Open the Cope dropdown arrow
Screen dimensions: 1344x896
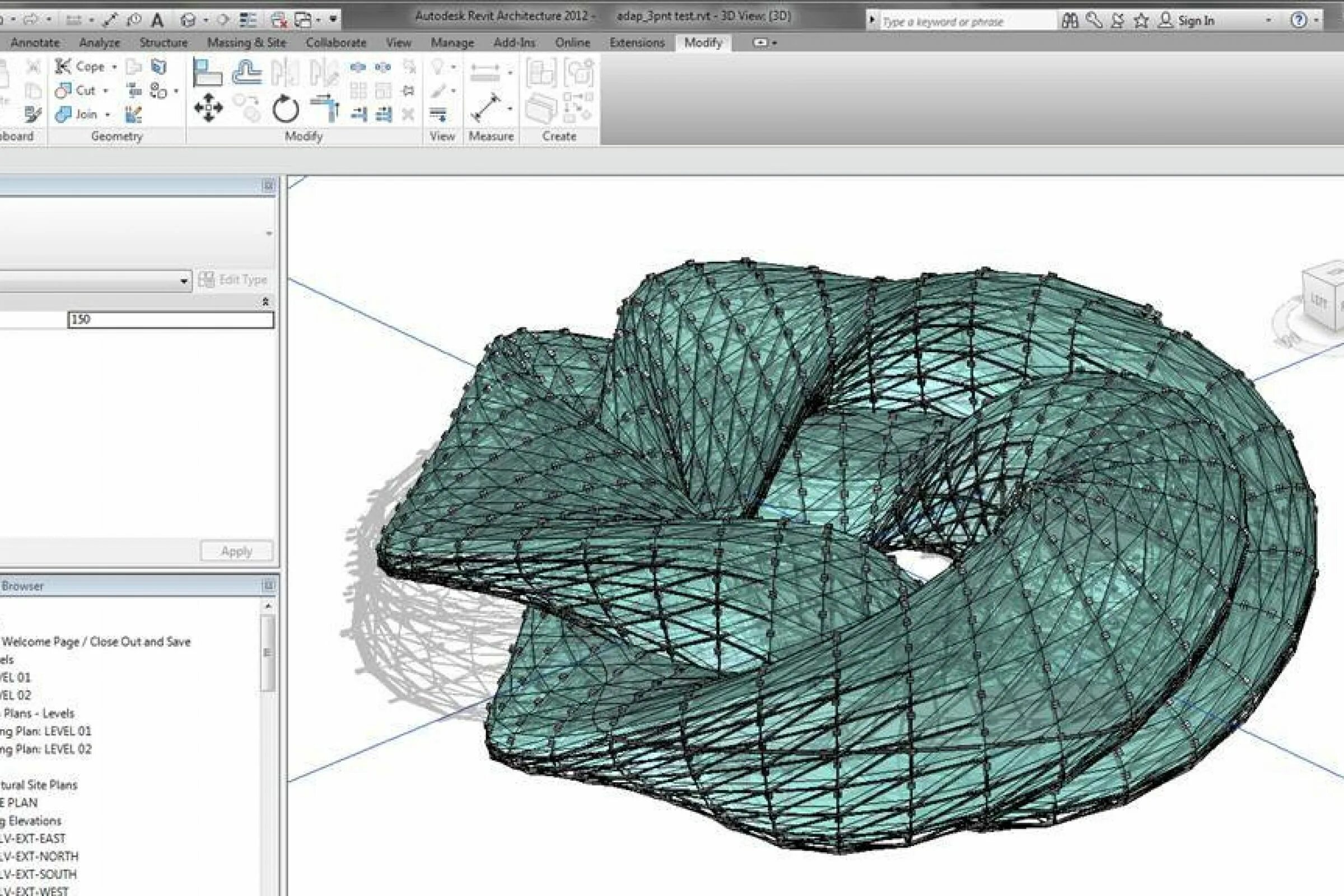click(x=114, y=67)
